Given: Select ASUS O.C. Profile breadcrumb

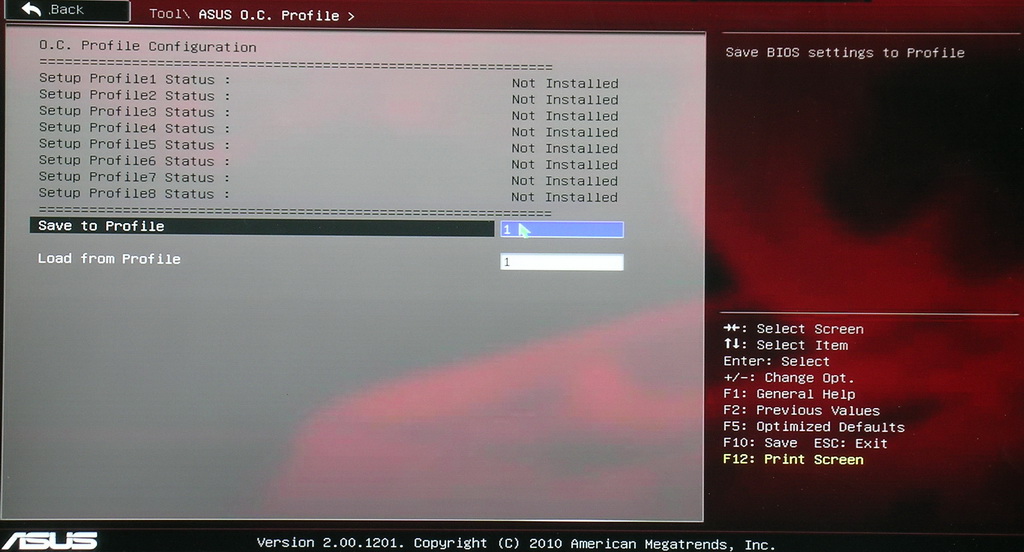Looking at the screenshot, I should pyautogui.click(x=268, y=15).
